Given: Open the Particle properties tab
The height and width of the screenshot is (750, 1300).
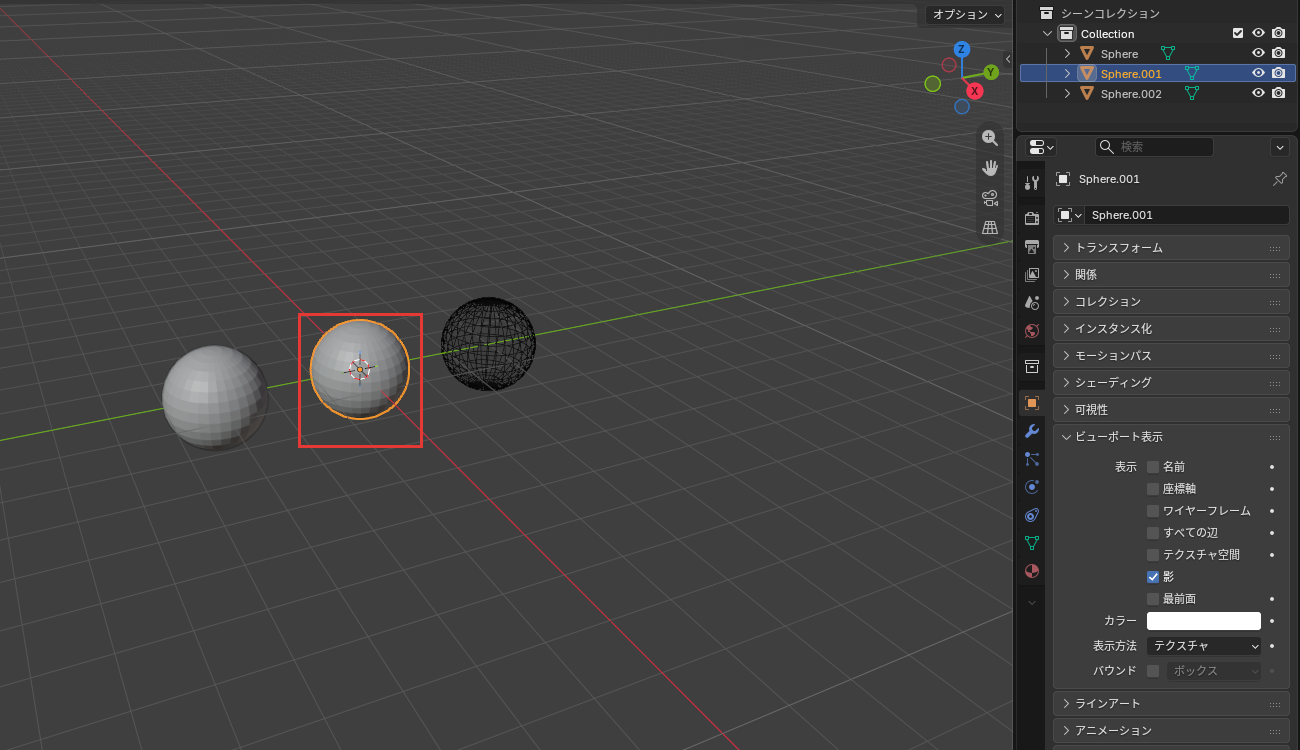Looking at the screenshot, I should coord(1032,459).
